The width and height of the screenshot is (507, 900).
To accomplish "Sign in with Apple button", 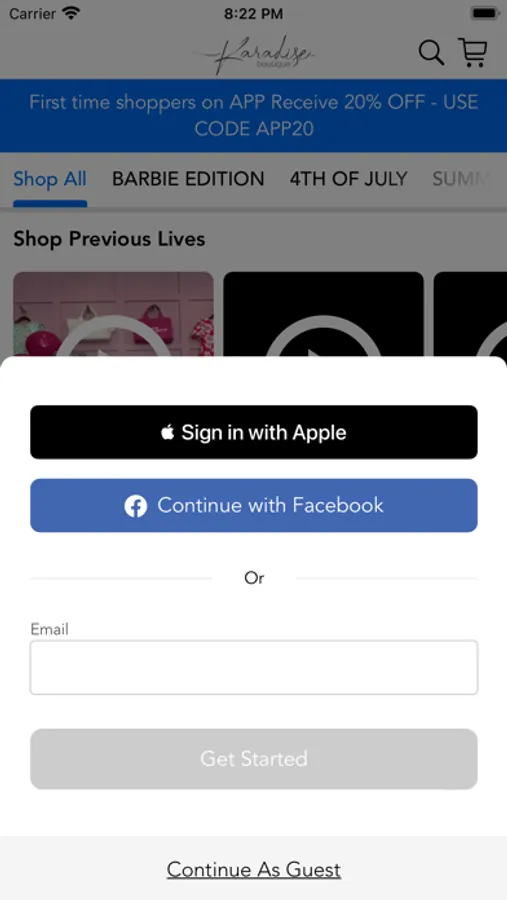I will pos(254,432).
